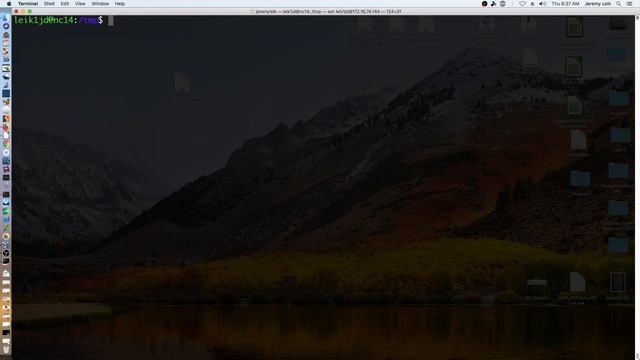Open Finder from the top of the dock
Viewport: 640px width, 360px height.
[x=6, y=18]
